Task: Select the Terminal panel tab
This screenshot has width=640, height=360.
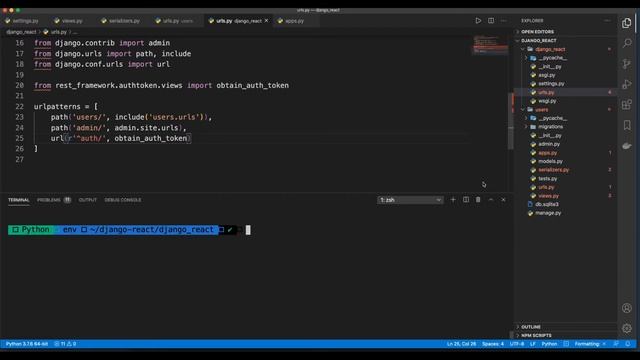Action: 19,200
